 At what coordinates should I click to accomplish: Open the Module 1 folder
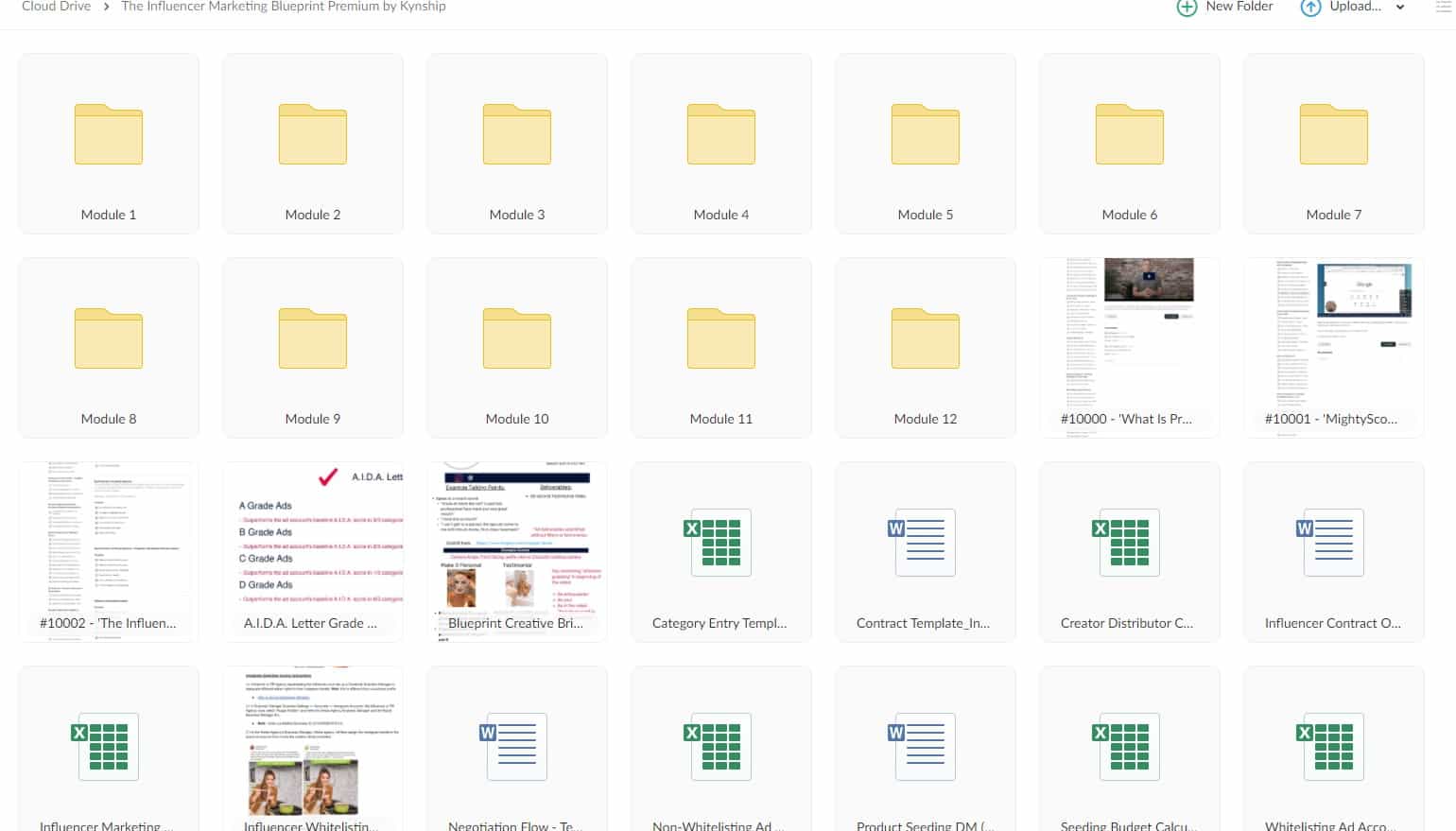tap(109, 143)
